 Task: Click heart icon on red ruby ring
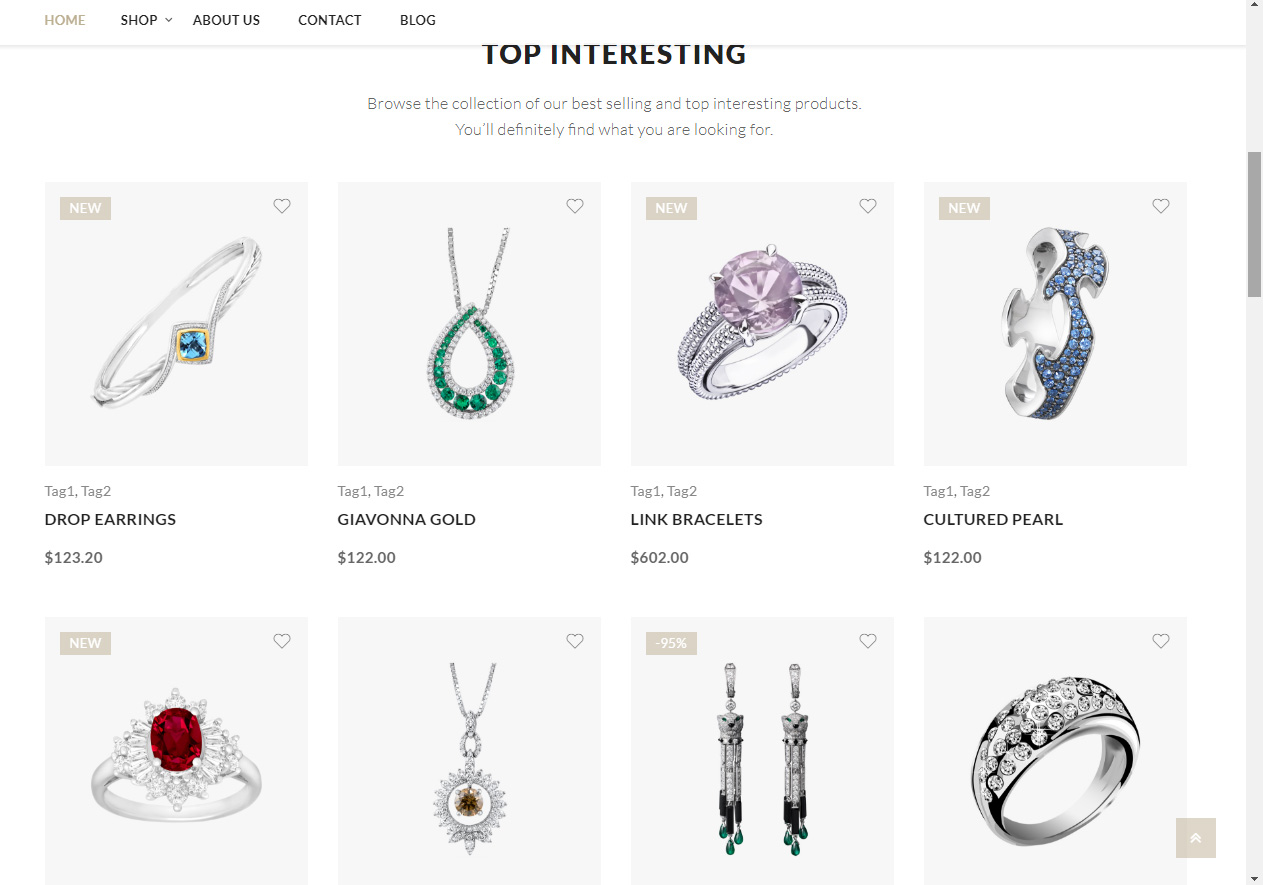point(282,641)
